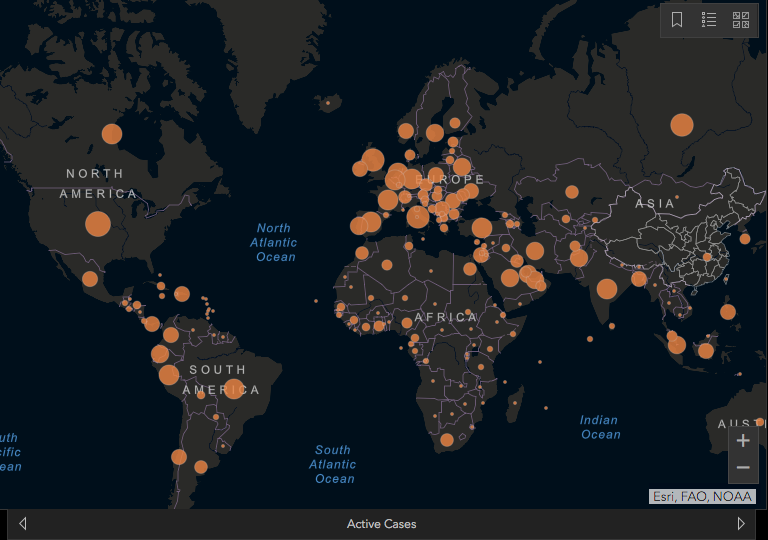Viewport: 768px width, 540px height.
Task: Go to next tab with right arrow
Action: pos(741,524)
